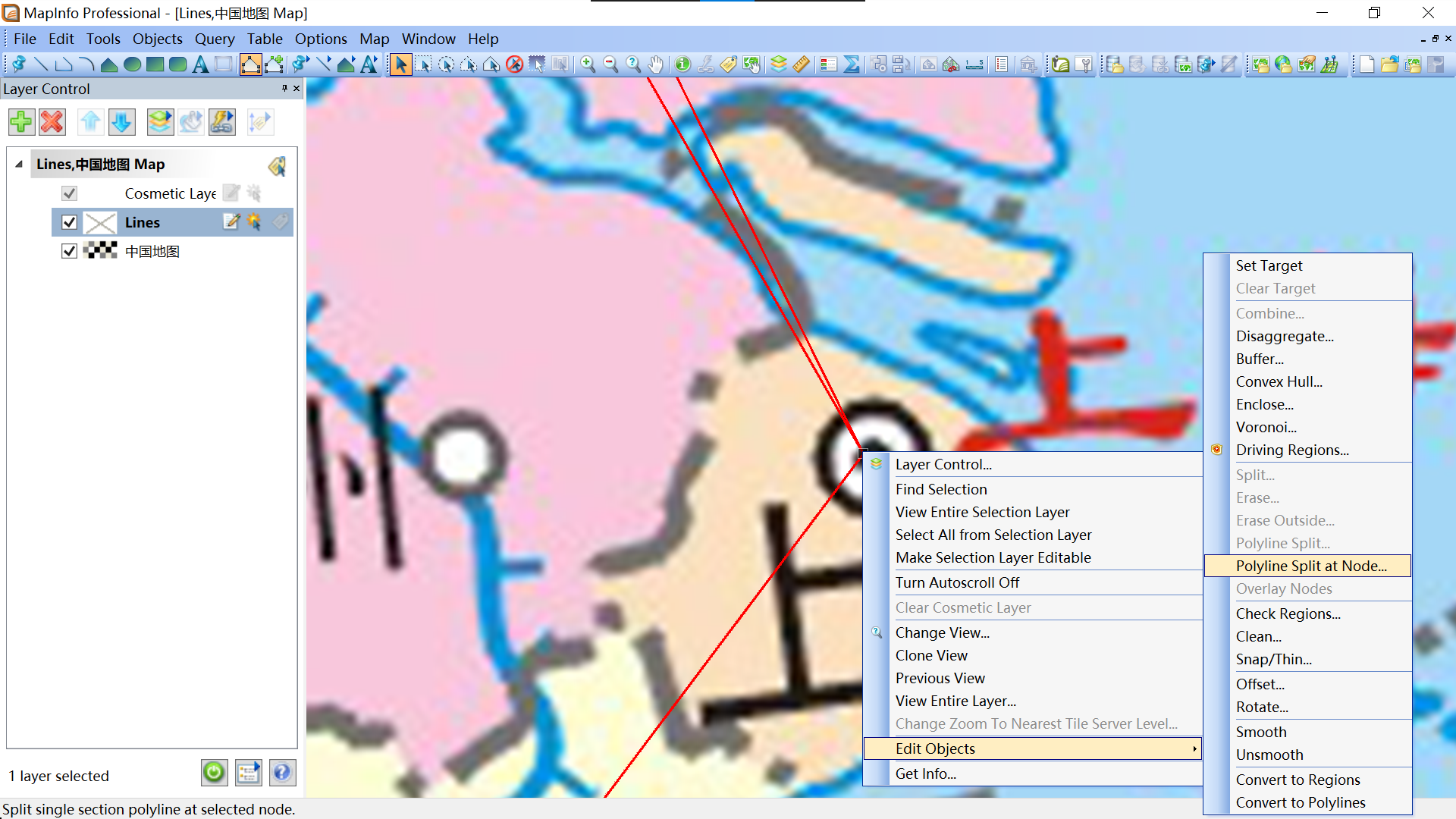Click the Remove Layers red X icon
Viewport: 1456px width, 819px height.
tap(52, 121)
